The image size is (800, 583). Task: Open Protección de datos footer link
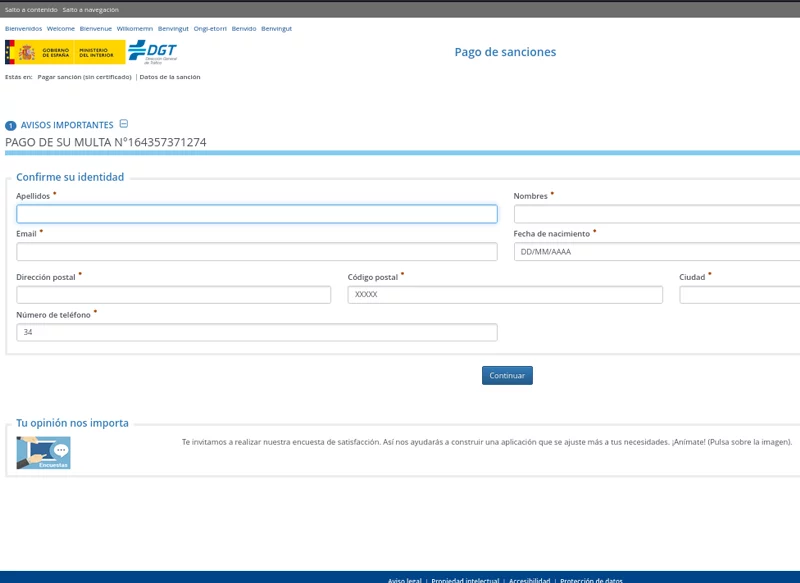[591, 580]
